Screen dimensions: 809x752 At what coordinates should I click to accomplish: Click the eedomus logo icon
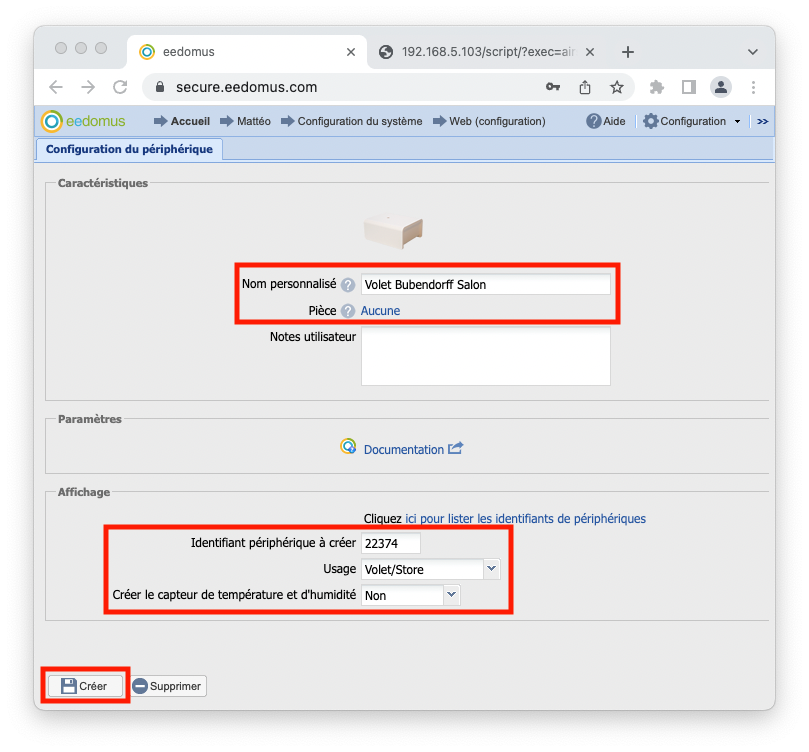tap(52, 121)
